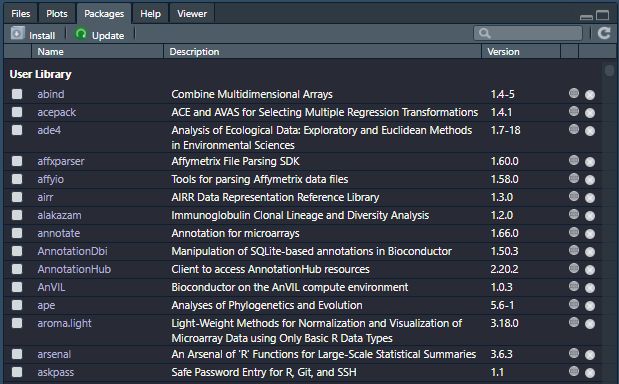Image resolution: width=619 pixels, height=384 pixels.
Task: Remove AnnotationHub with the X icon
Action: [x=590, y=270]
